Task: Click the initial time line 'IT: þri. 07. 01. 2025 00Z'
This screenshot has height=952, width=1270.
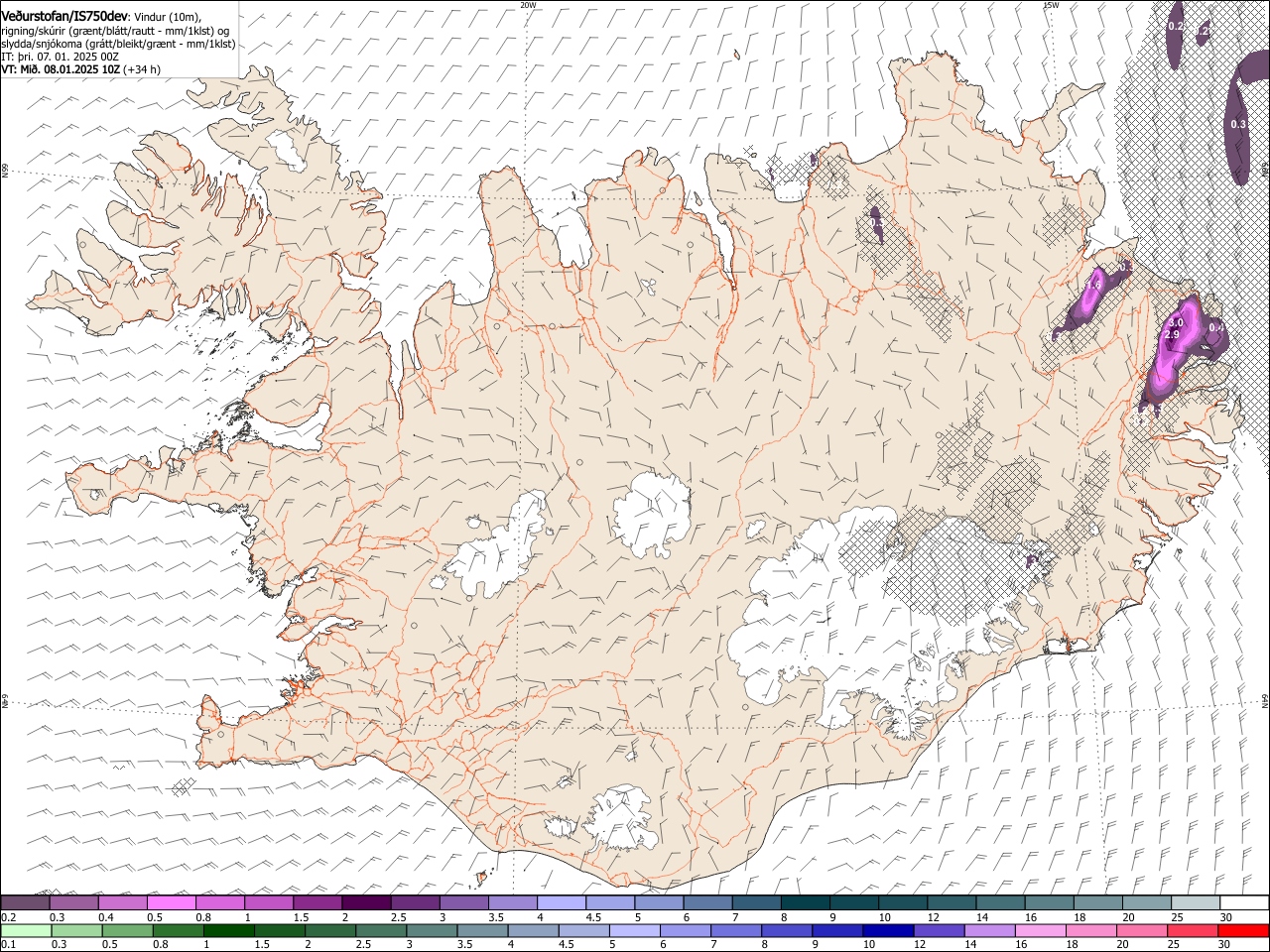Action: click(60, 57)
